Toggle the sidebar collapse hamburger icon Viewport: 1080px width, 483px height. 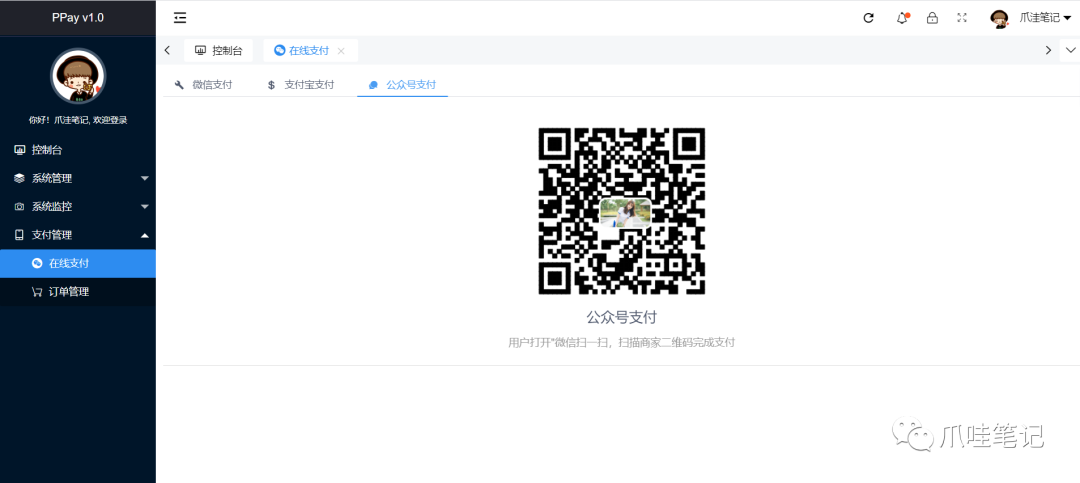point(180,18)
